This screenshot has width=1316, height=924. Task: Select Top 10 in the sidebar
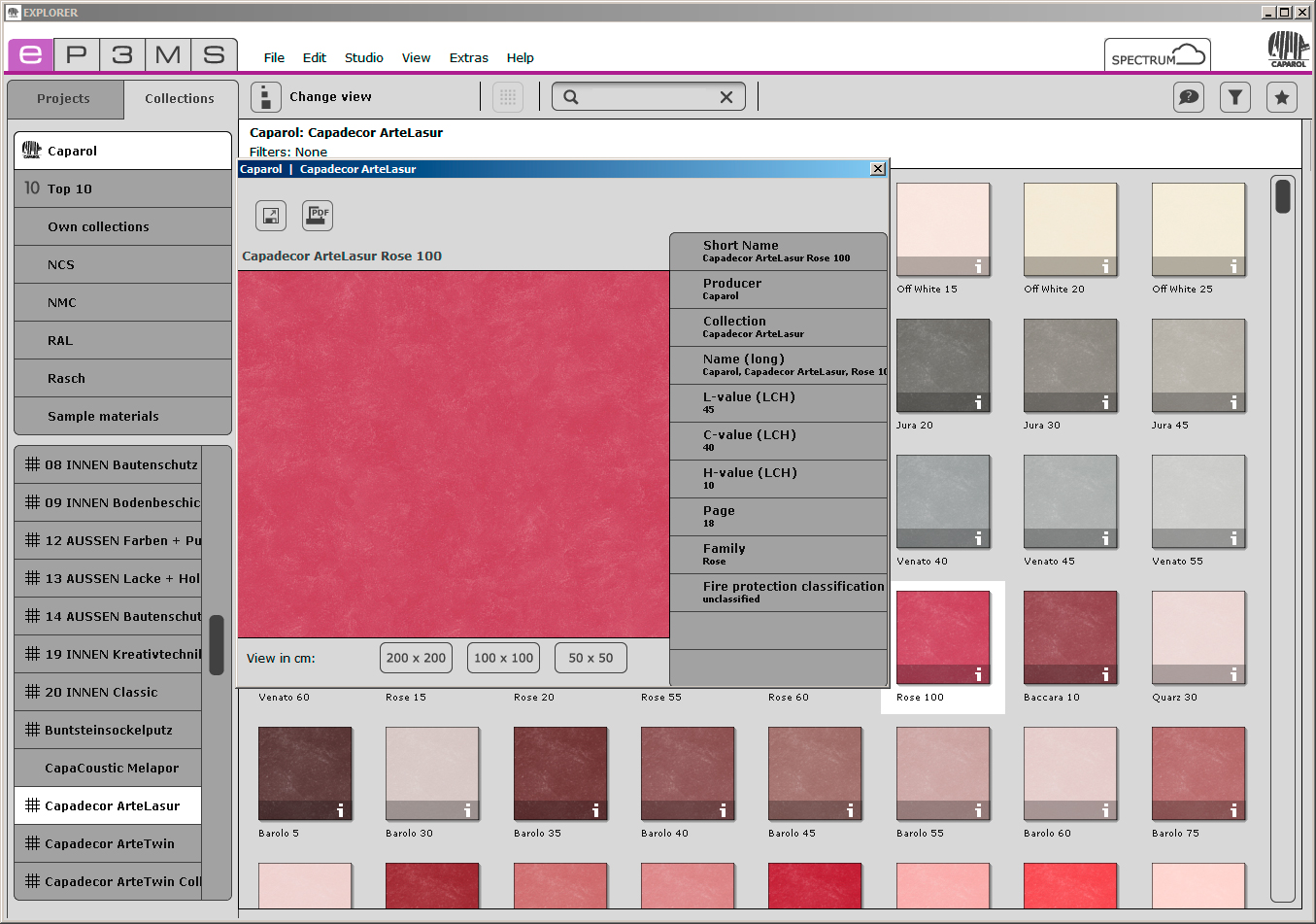tap(123, 188)
